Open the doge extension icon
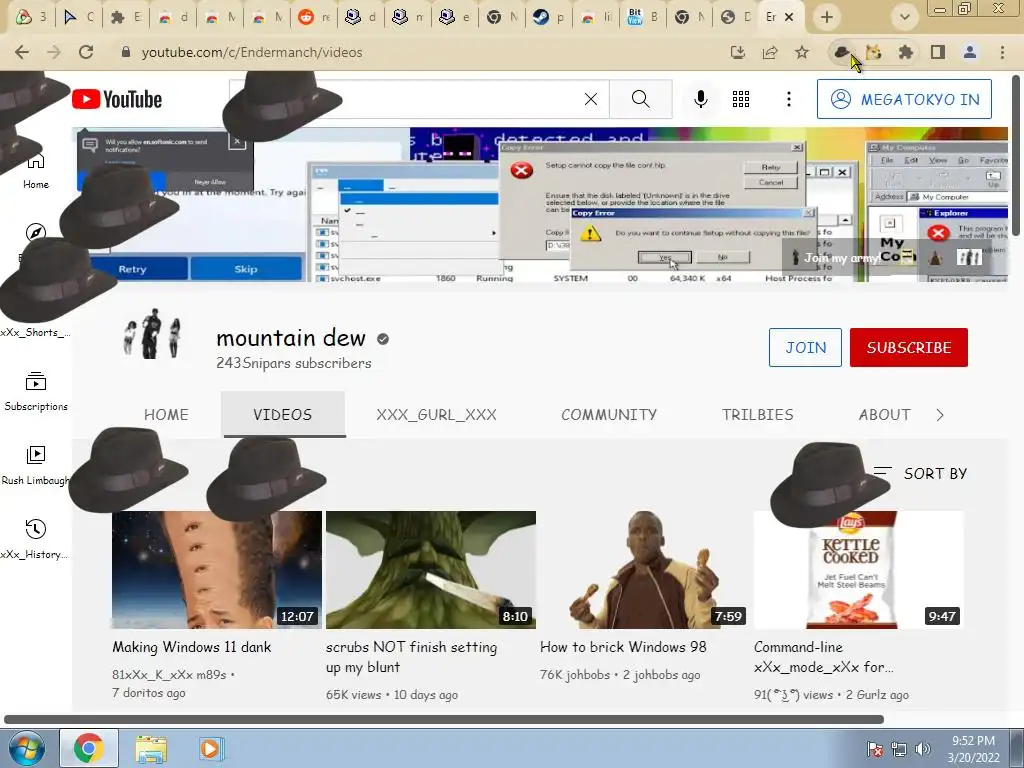Screen dimensions: 1024x768 click(874, 52)
